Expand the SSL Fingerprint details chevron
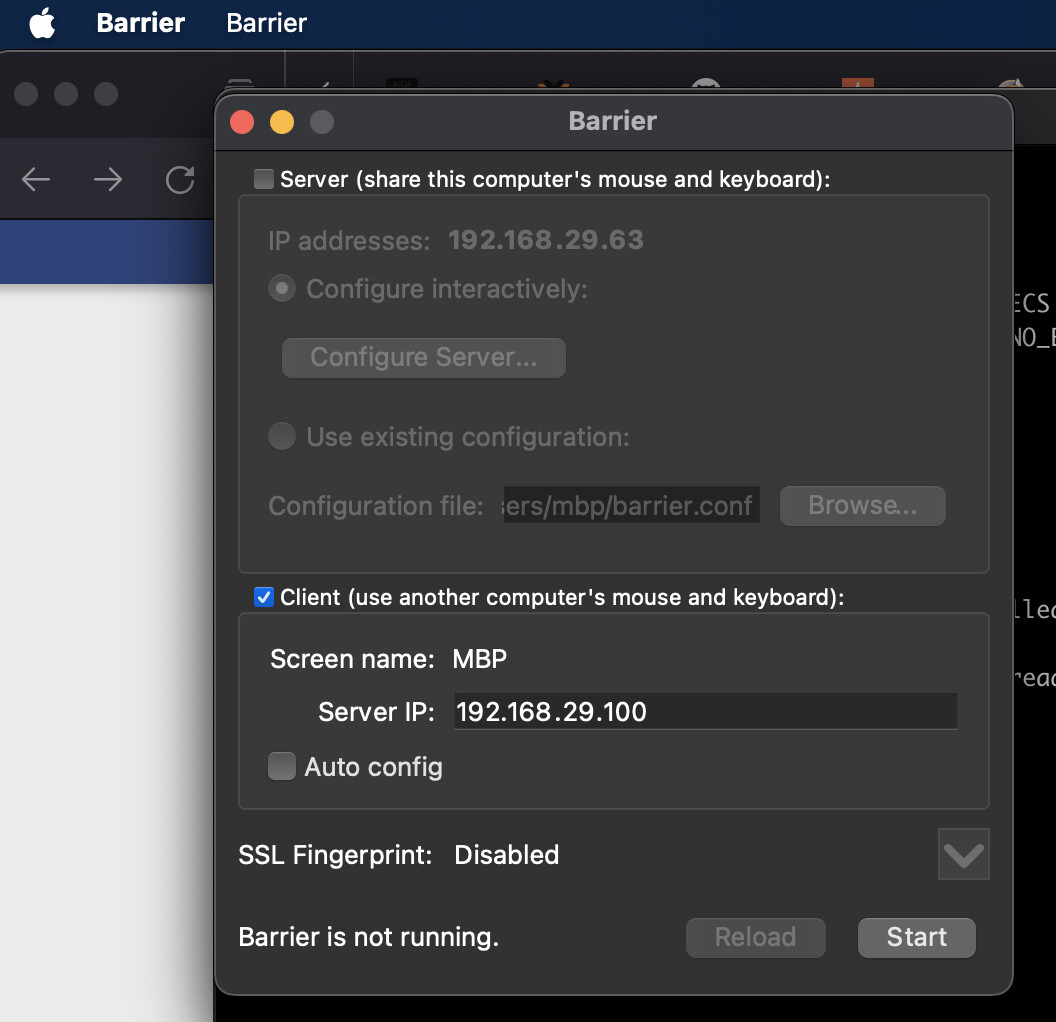This screenshot has height=1022, width=1056. pyautogui.click(x=963, y=853)
